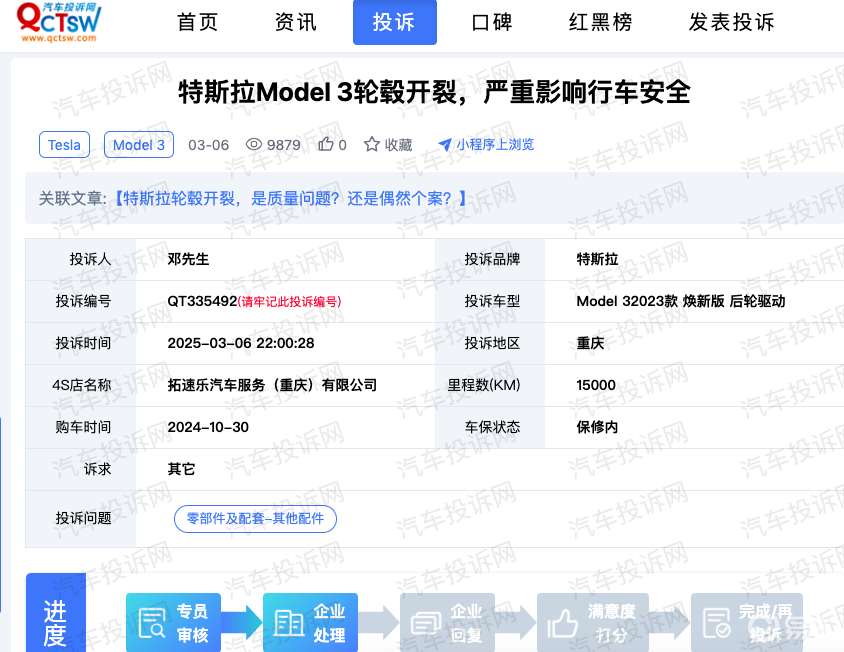Open the 资讯 navigation tab
Image resolution: width=844 pixels, height=652 pixels.
[x=296, y=22]
